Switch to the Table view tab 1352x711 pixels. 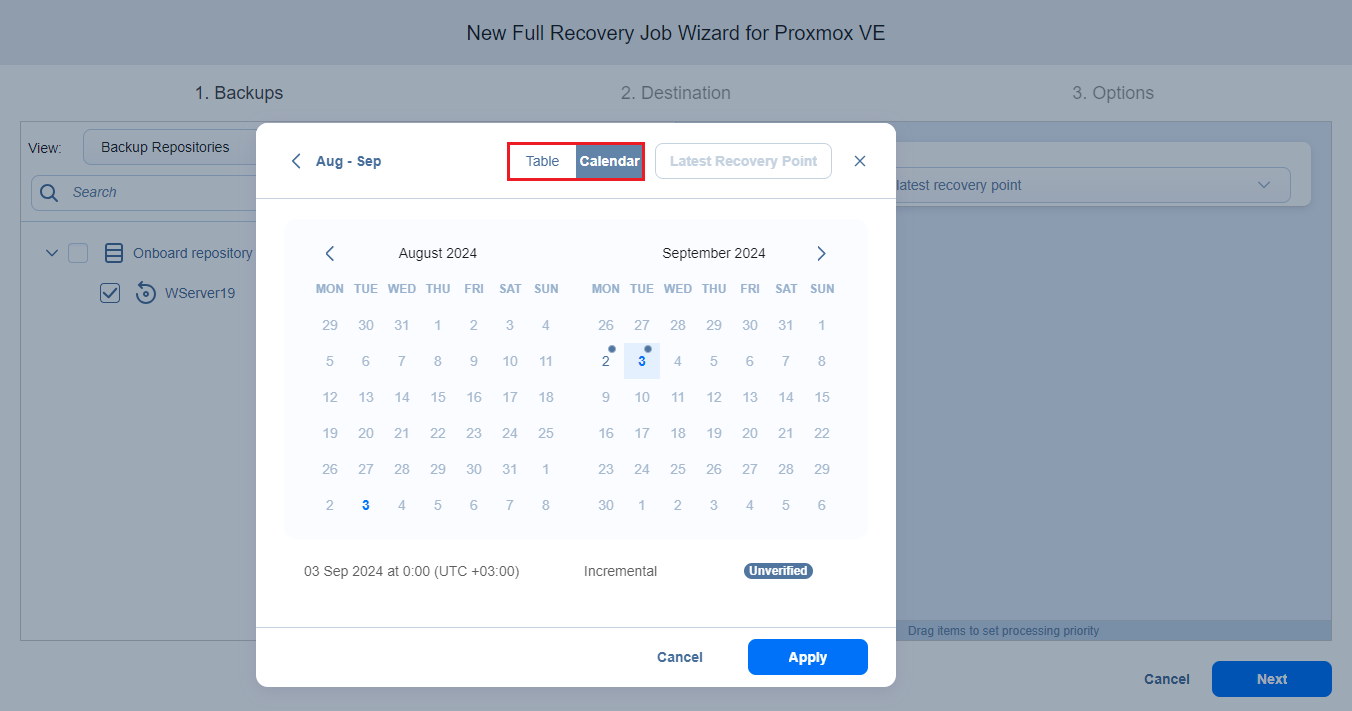click(542, 161)
